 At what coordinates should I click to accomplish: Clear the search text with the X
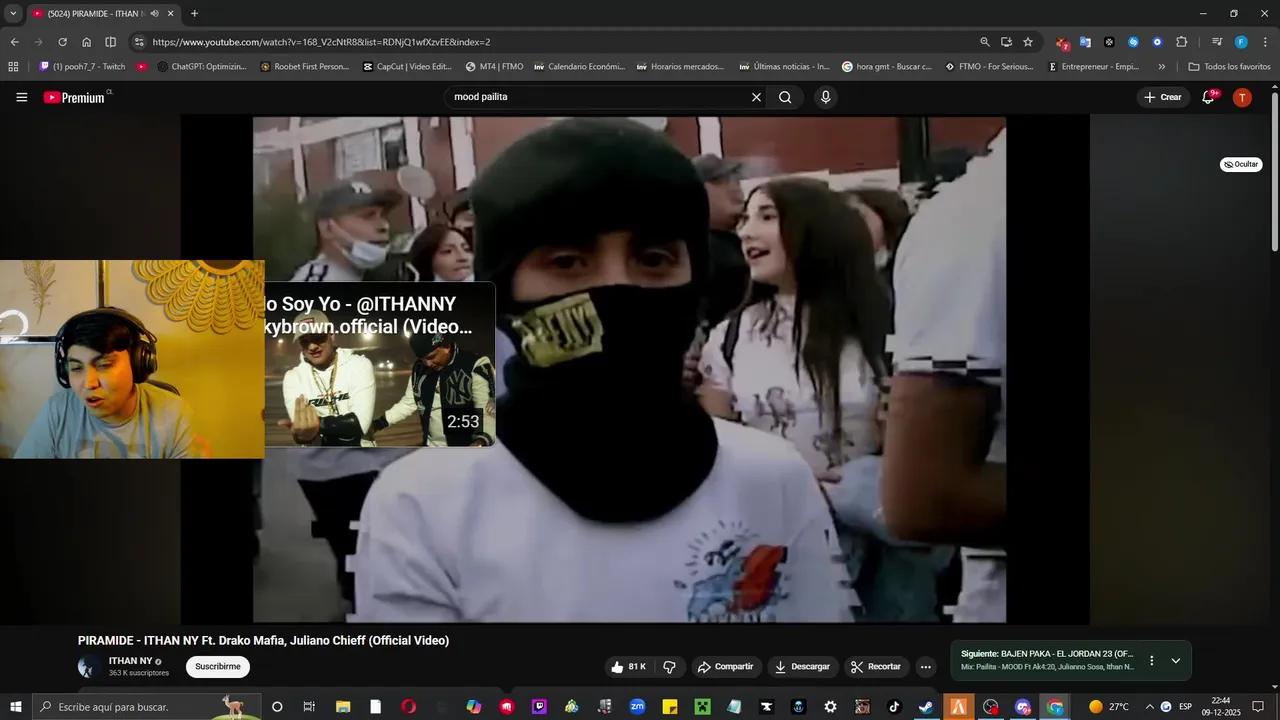pos(756,97)
